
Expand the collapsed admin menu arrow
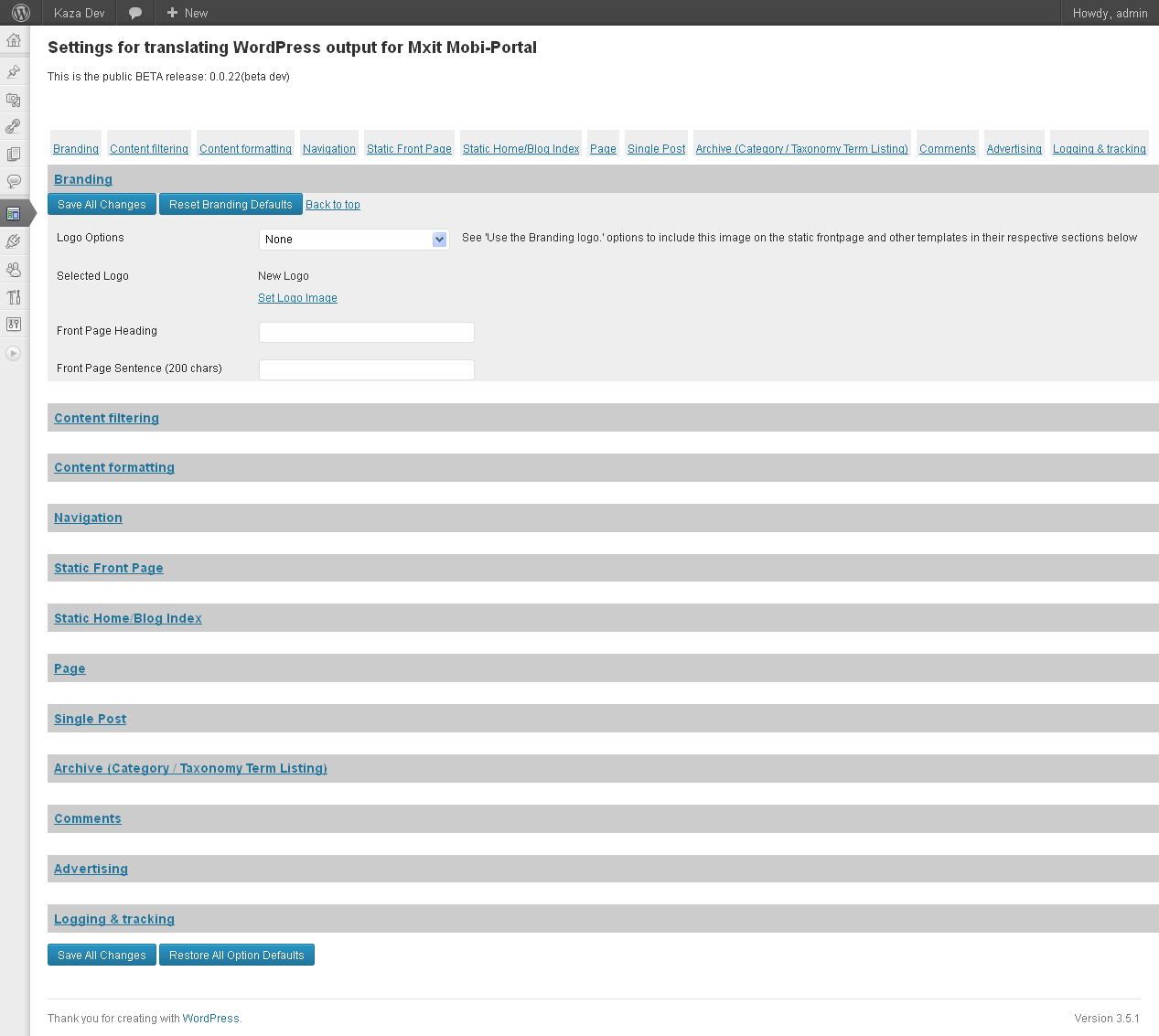tap(14, 353)
